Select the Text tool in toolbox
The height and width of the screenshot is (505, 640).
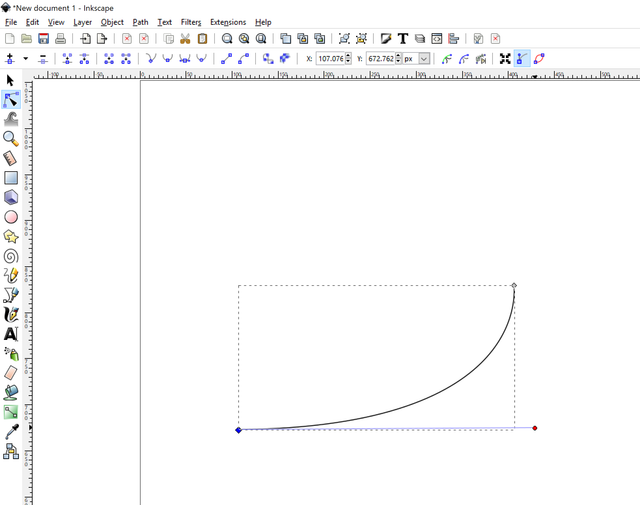(11, 334)
